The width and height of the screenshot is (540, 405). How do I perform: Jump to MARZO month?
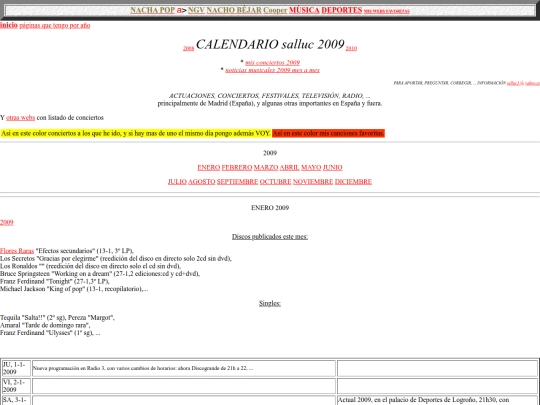[x=266, y=168]
